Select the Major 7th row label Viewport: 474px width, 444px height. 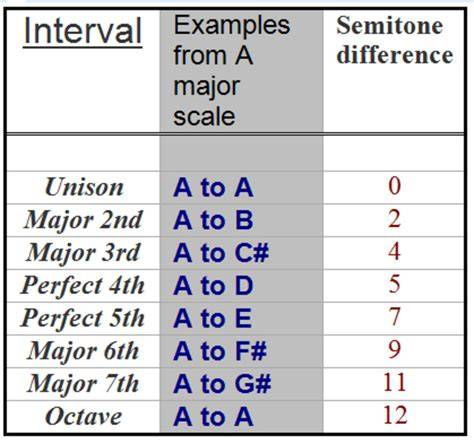(83, 384)
